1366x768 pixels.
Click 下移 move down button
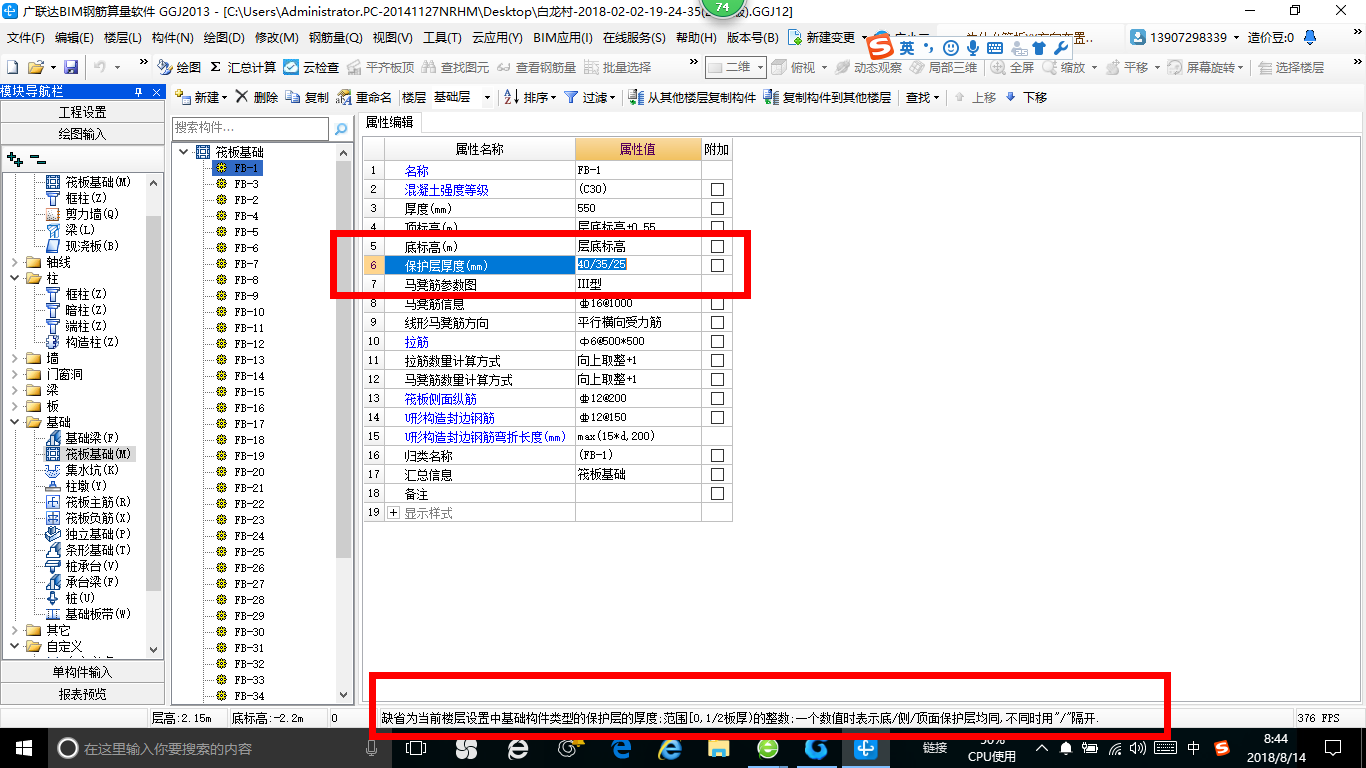pos(1026,97)
